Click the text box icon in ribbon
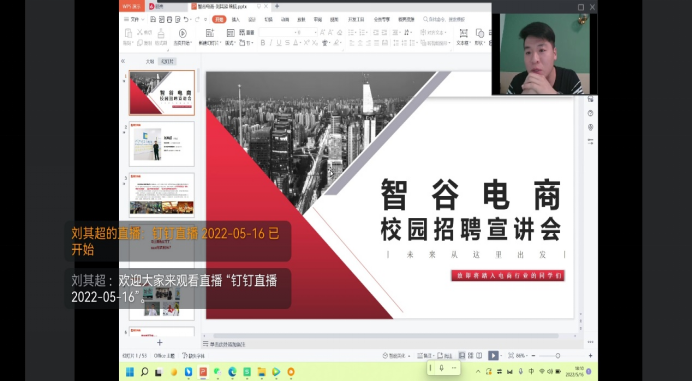This screenshot has width=693, height=381. tap(463, 33)
